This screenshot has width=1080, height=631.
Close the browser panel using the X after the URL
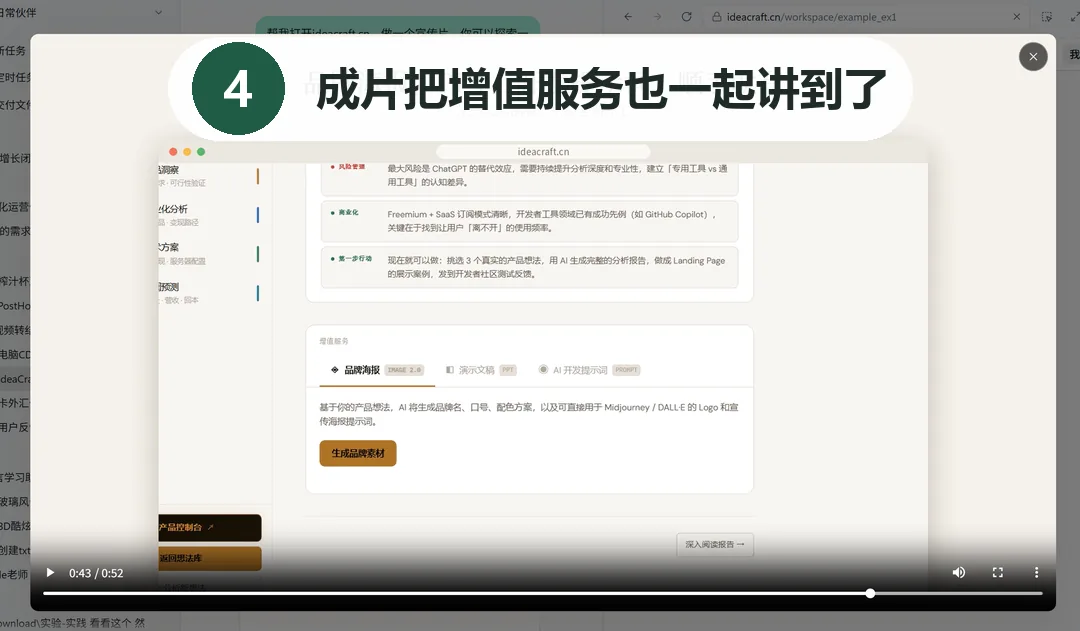point(1017,17)
